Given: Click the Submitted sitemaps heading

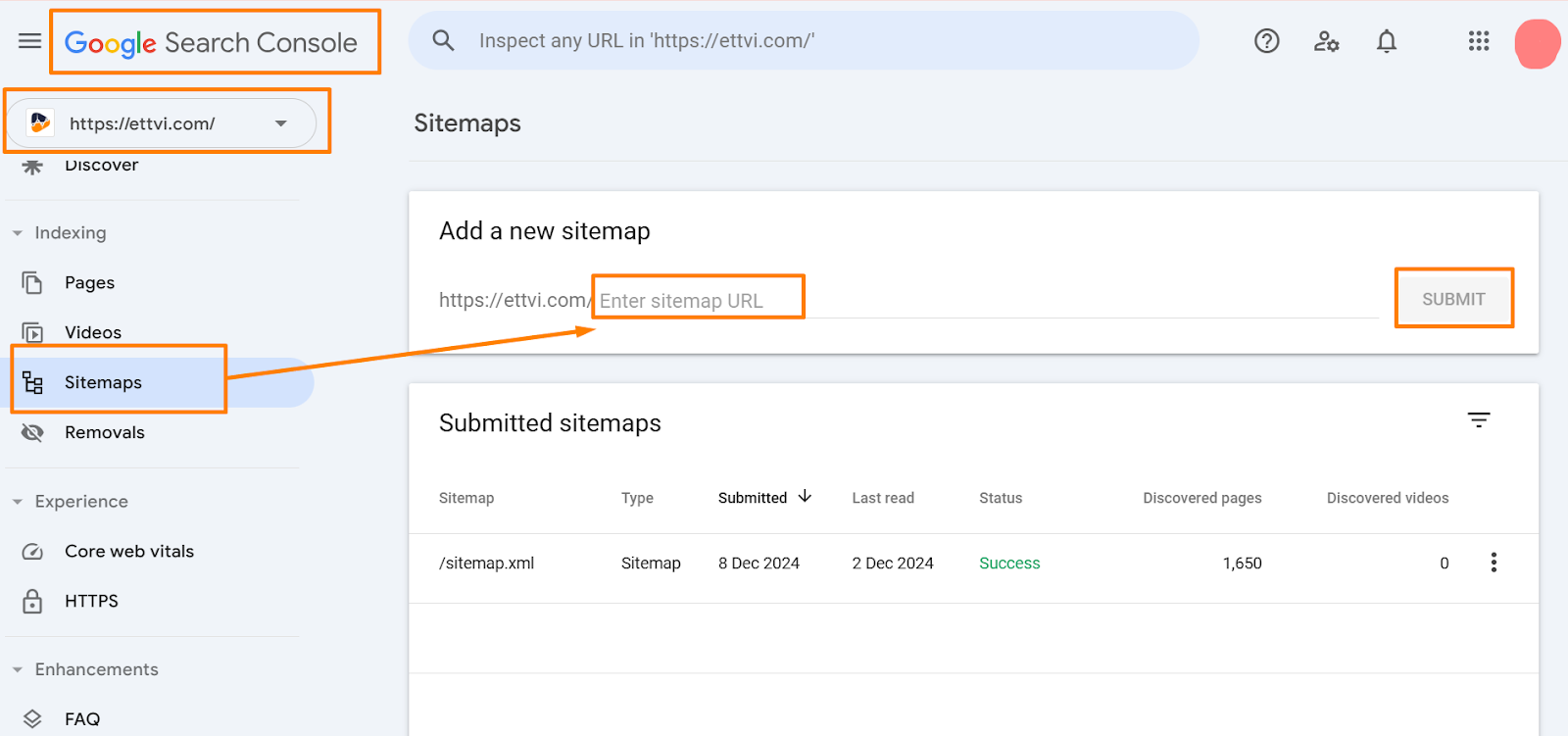Looking at the screenshot, I should coord(550,423).
